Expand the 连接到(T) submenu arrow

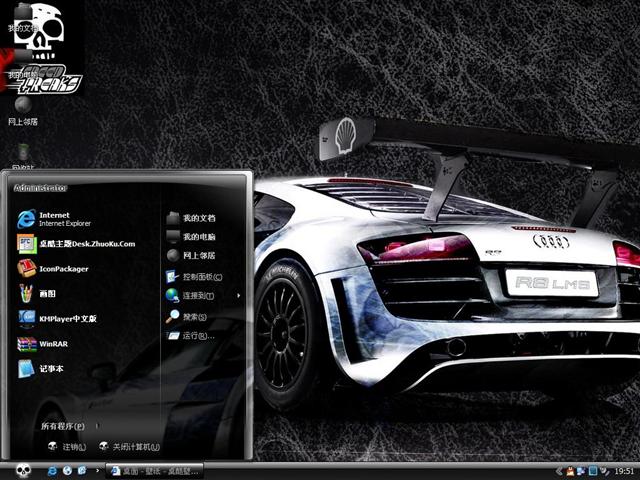point(238,296)
